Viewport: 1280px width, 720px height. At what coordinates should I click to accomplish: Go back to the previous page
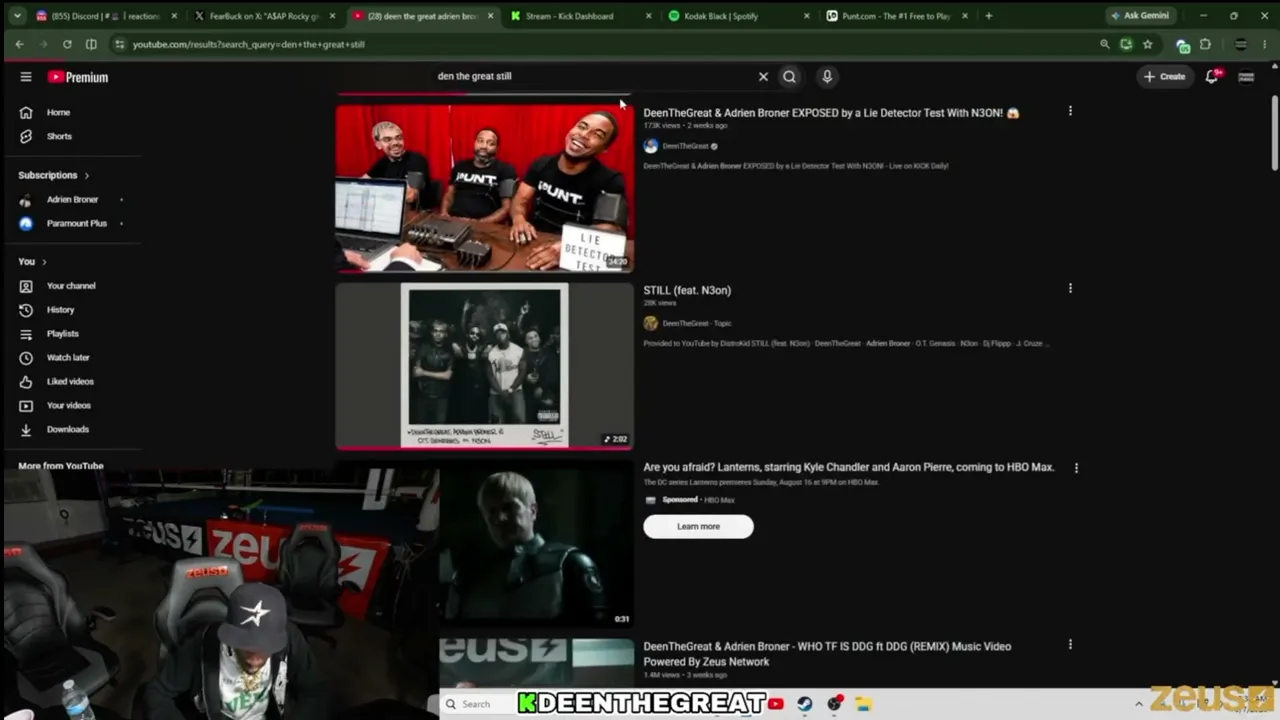(x=19, y=44)
